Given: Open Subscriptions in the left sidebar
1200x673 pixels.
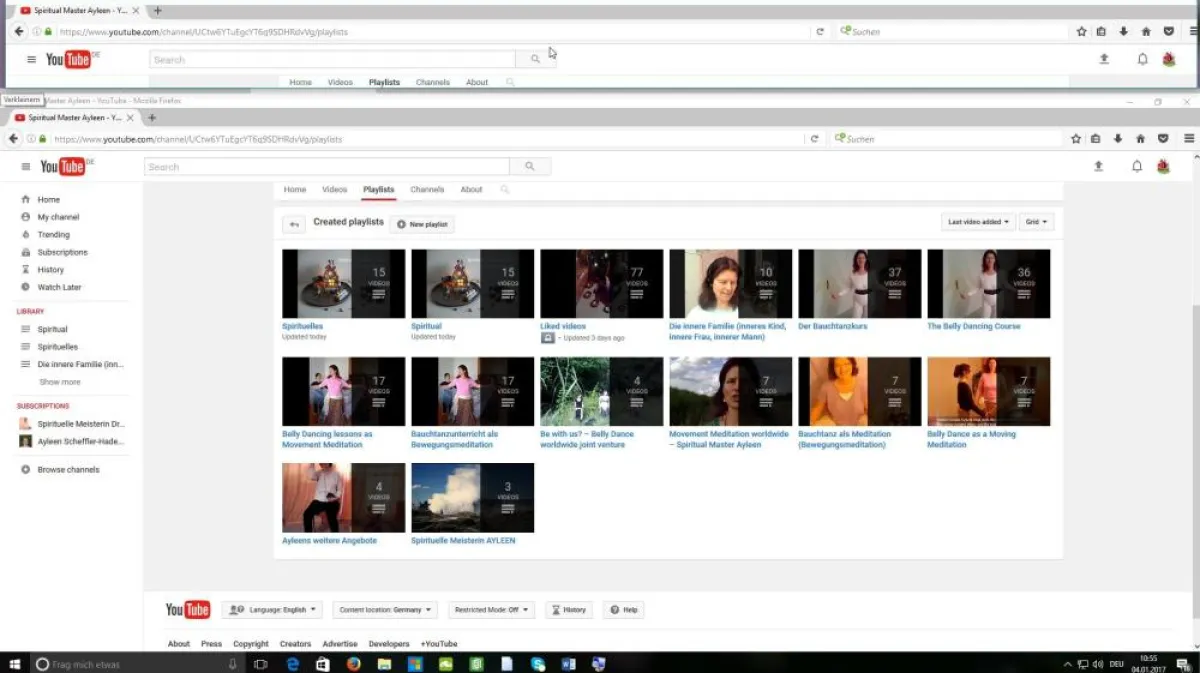Looking at the screenshot, I should pyautogui.click(x=62, y=252).
